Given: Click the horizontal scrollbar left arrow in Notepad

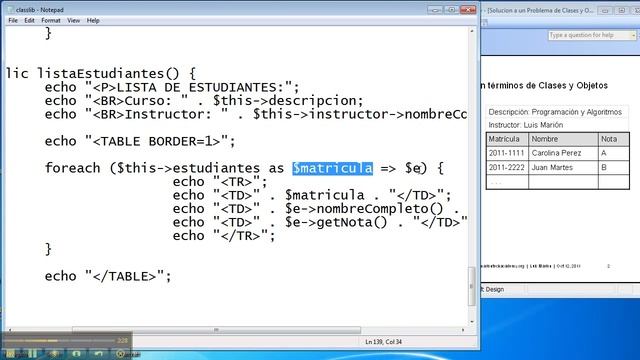Looking at the screenshot, I should click(10, 330).
